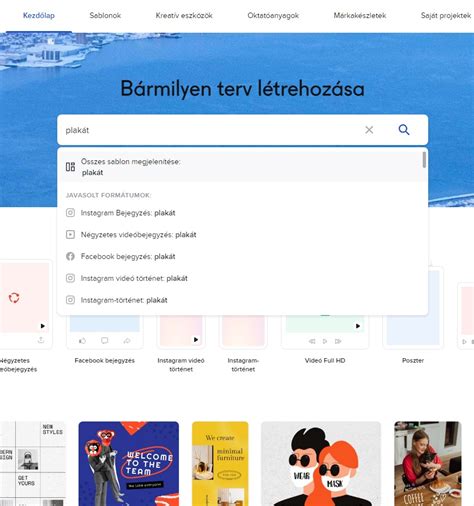
Task: Open the Márkakészletek tab
Action: coord(360,15)
